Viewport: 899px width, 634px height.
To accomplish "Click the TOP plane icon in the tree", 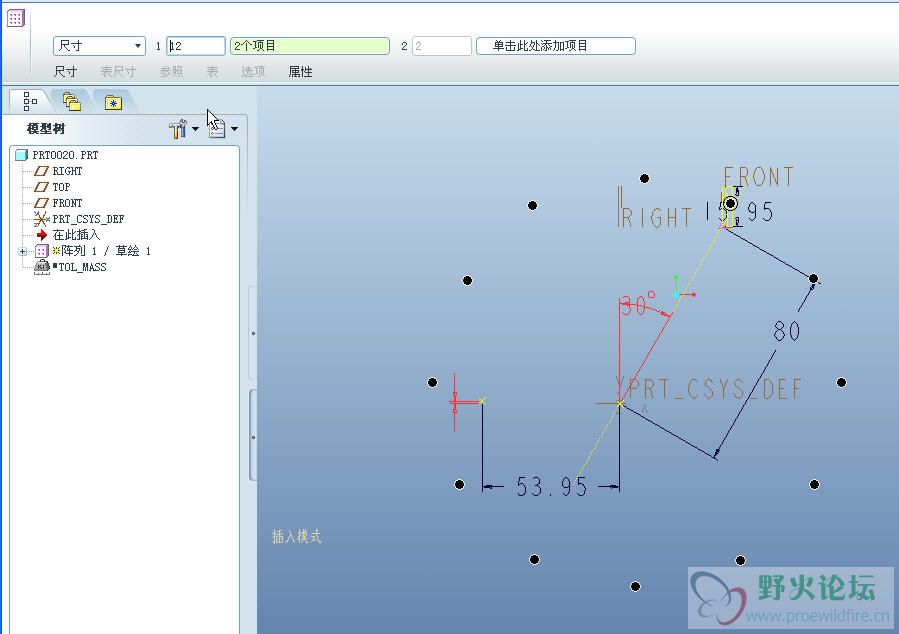I will click(x=41, y=187).
